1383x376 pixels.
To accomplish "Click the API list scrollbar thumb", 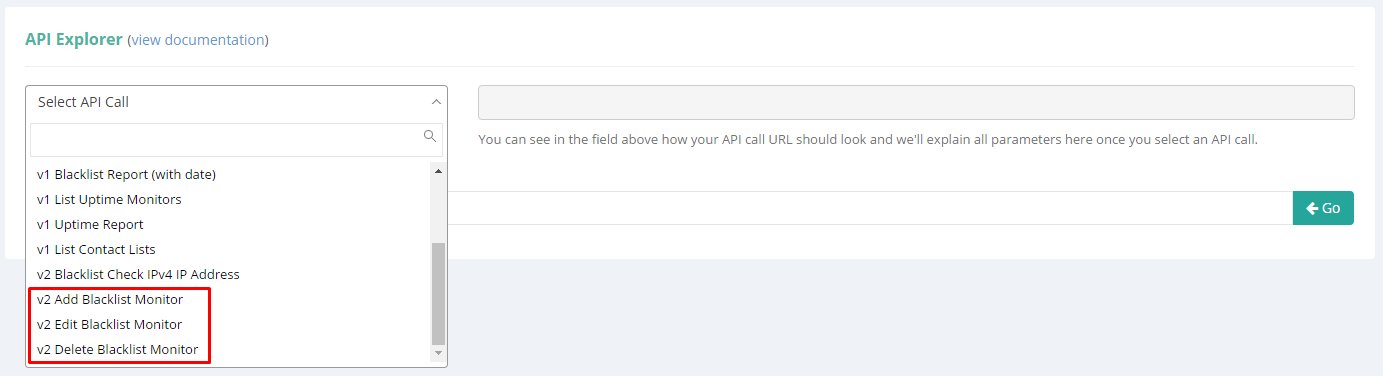I will [x=438, y=293].
